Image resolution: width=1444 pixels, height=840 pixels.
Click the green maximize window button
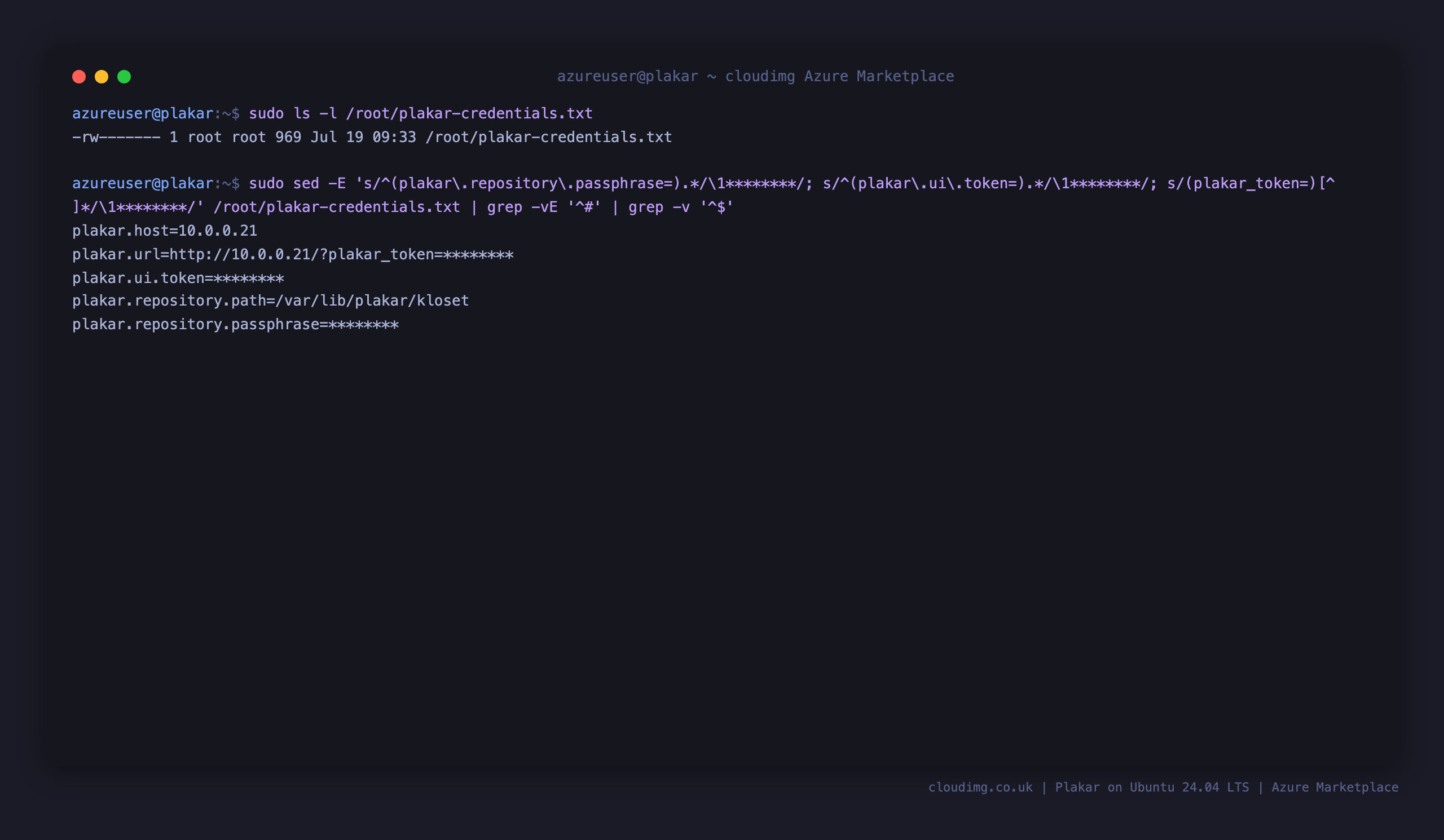(124, 77)
